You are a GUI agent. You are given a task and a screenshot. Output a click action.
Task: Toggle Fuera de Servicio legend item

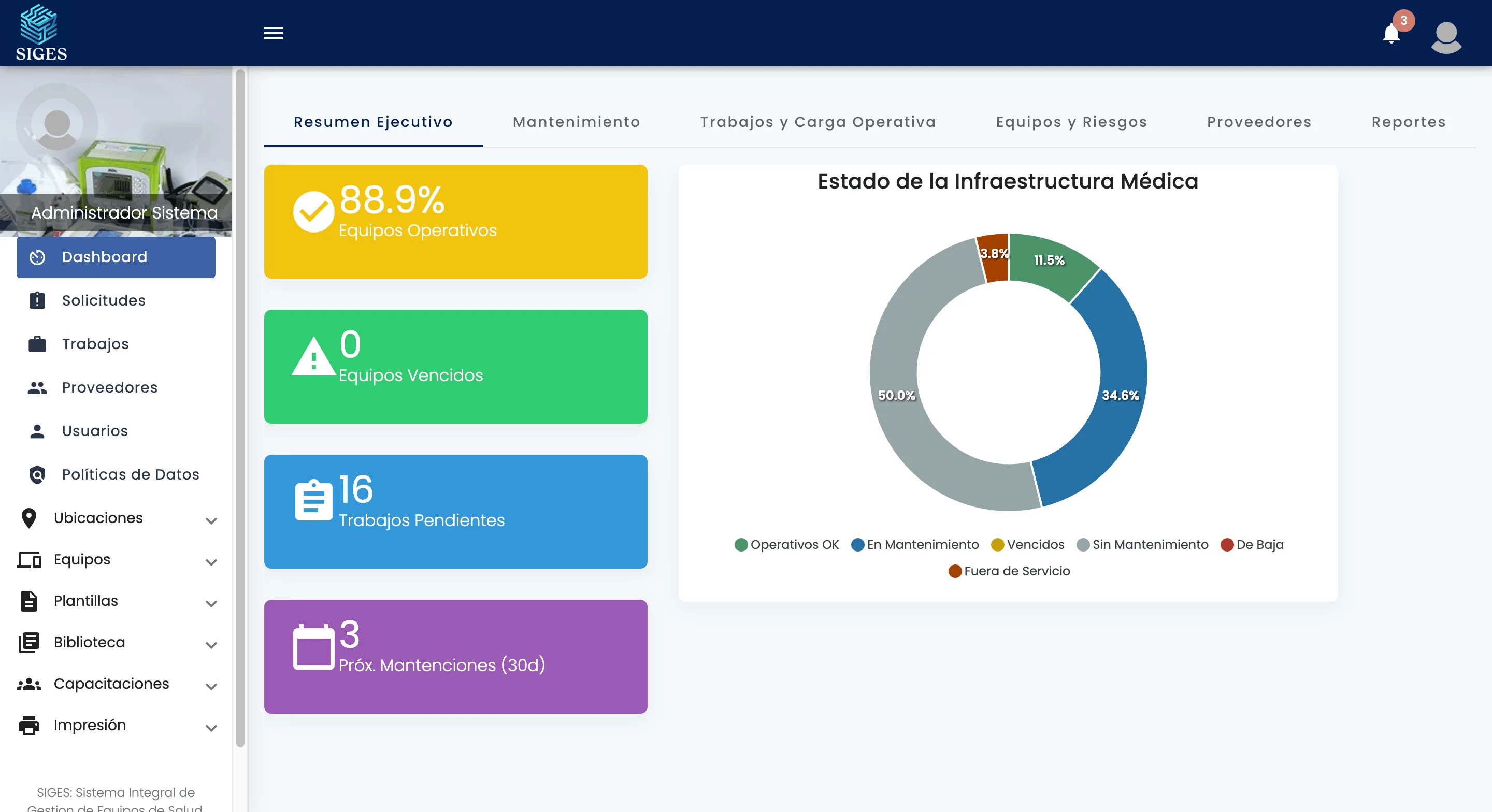1009,571
